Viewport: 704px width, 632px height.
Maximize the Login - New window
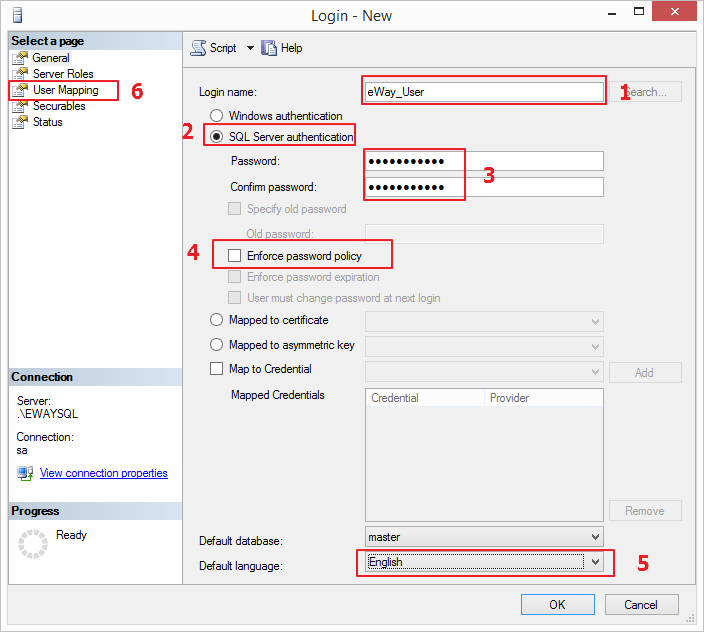(x=639, y=12)
